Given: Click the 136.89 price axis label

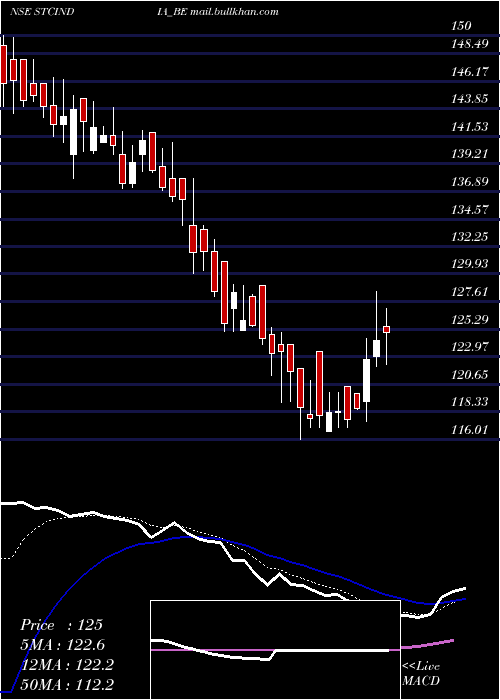Looking at the screenshot, I should click(x=470, y=182).
